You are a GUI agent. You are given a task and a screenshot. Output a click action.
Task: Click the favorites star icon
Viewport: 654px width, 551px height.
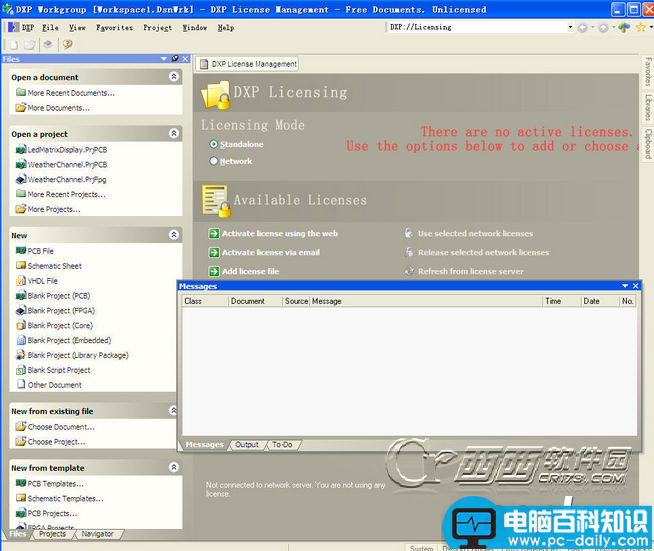point(641,28)
